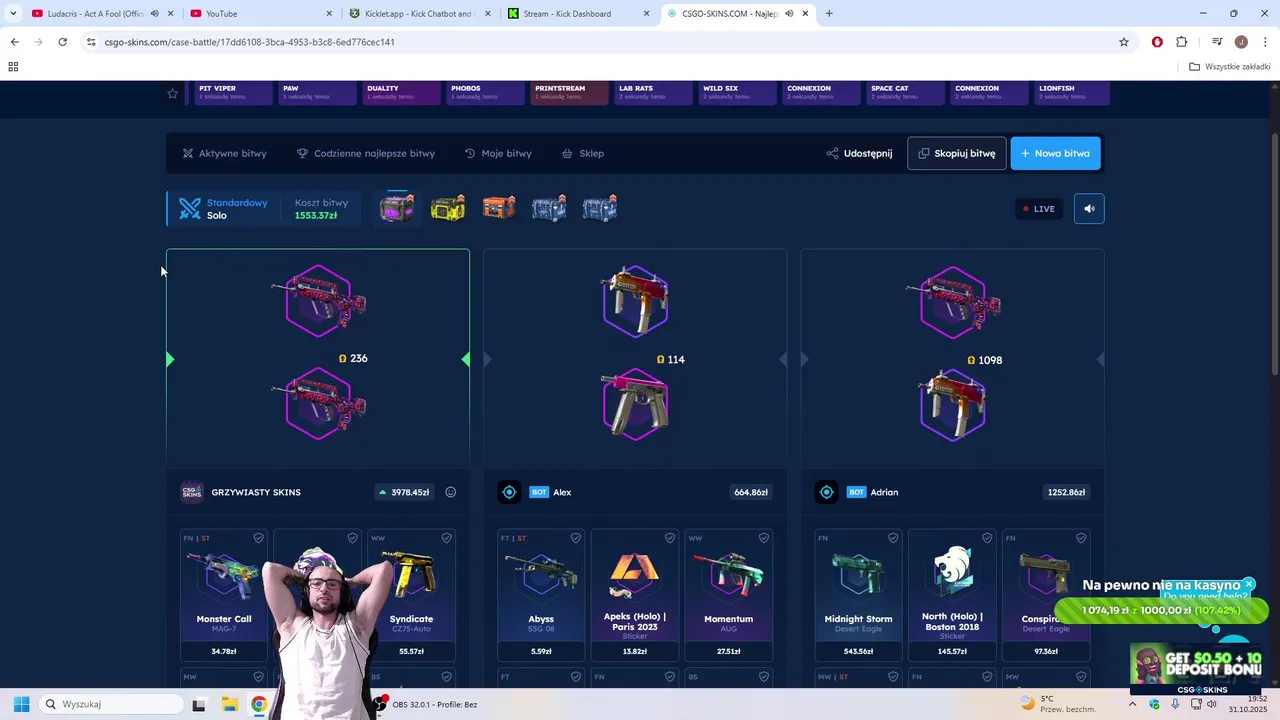1280x720 pixels.
Task: Select the purple first case icon
Action: click(397, 208)
